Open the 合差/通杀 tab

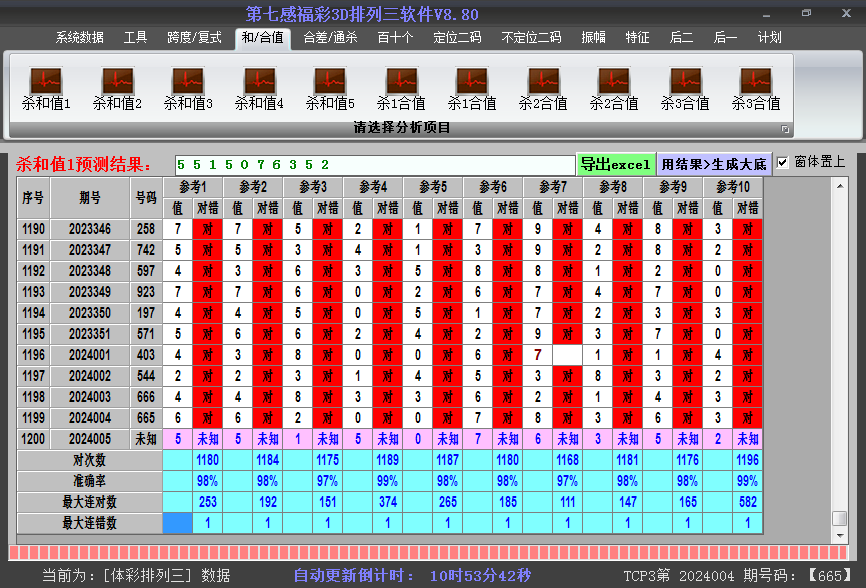(x=330, y=38)
